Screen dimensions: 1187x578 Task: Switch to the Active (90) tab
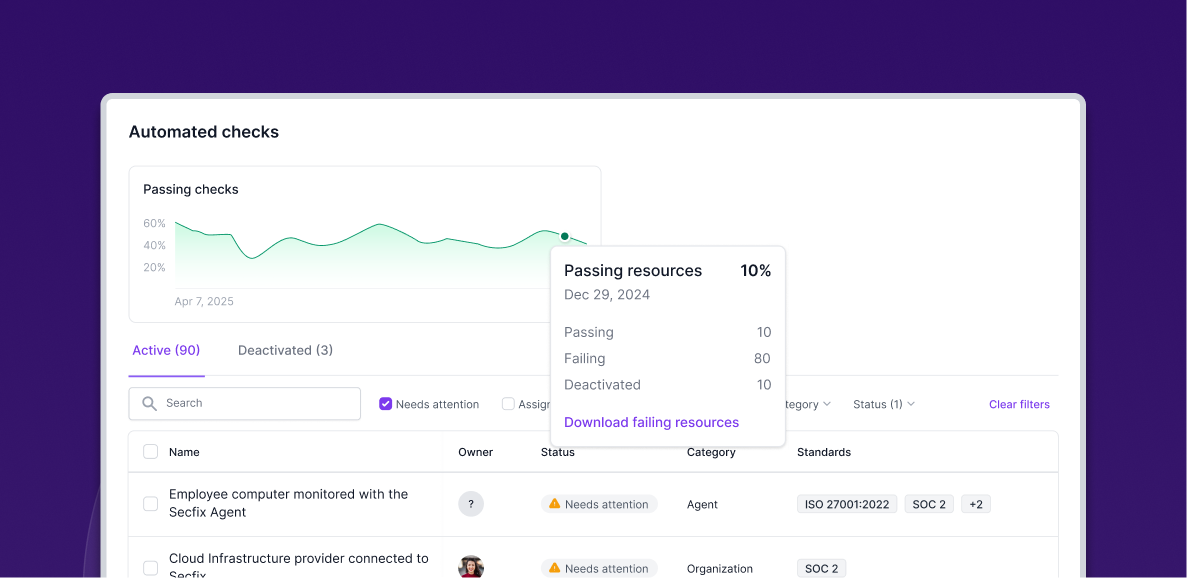[166, 350]
